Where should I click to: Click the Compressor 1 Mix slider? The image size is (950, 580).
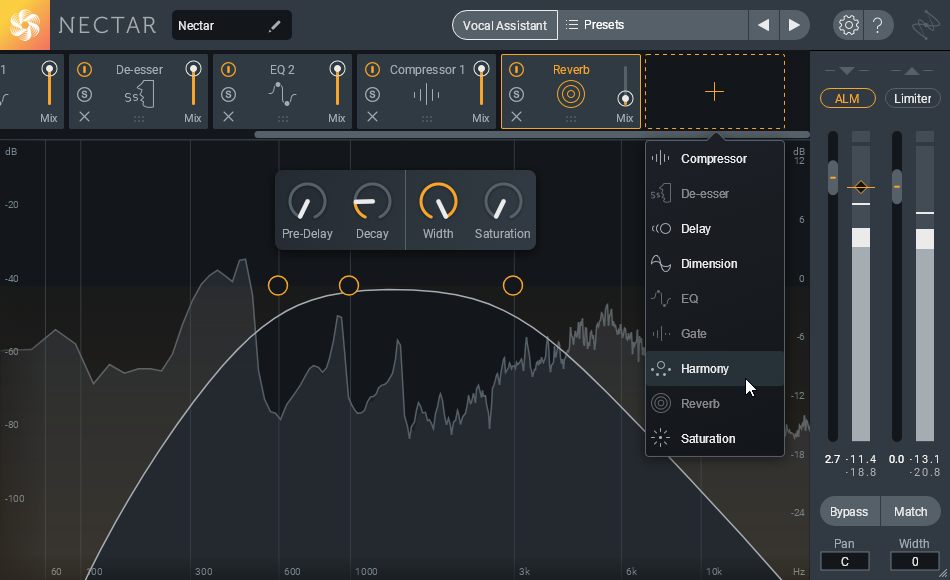[x=482, y=86]
